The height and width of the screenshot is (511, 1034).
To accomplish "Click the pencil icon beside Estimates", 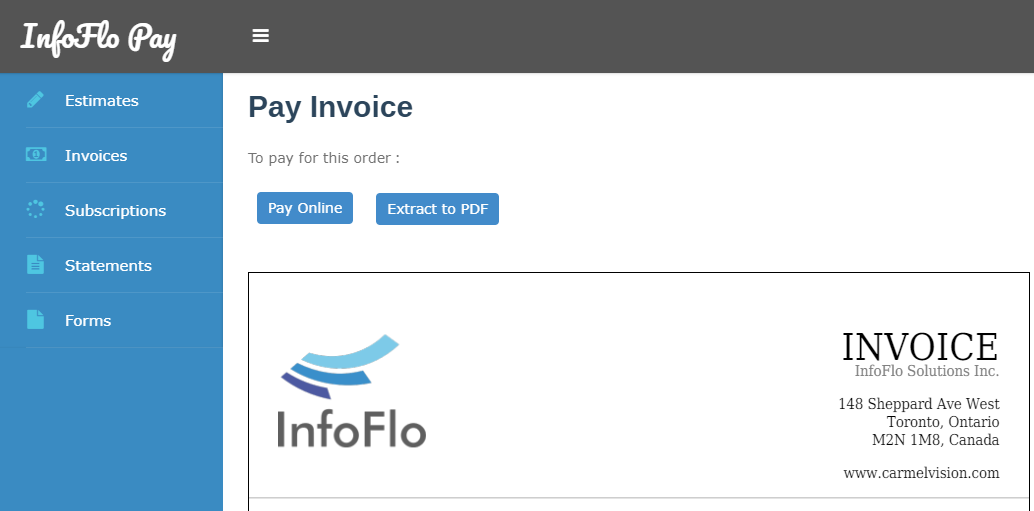I will [x=35, y=100].
